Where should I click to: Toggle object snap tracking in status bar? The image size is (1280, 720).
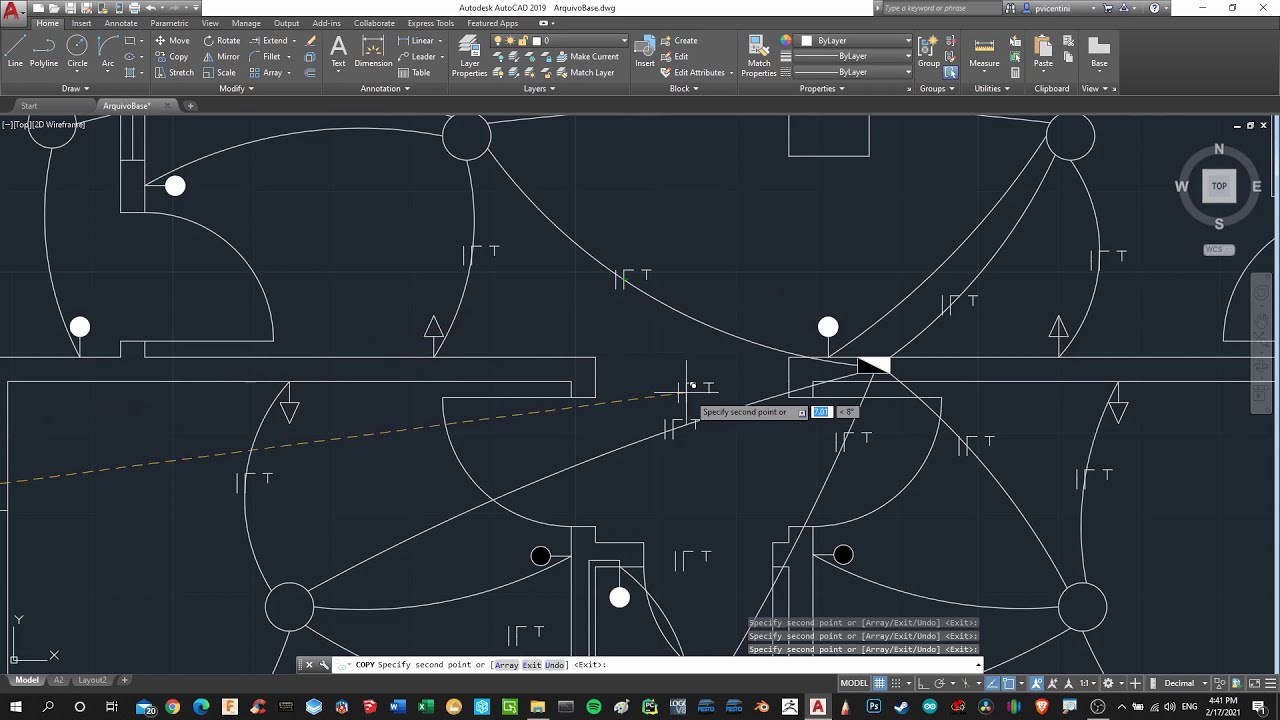pos(992,683)
